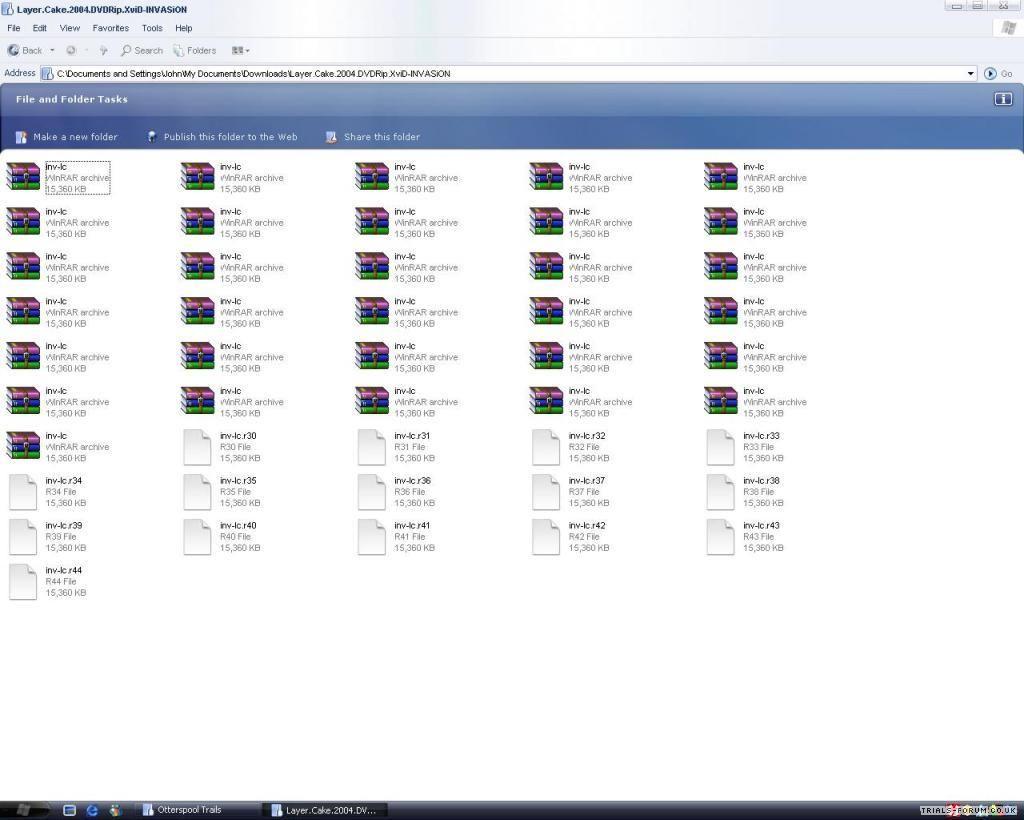Open the View menu

(x=70, y=28)
